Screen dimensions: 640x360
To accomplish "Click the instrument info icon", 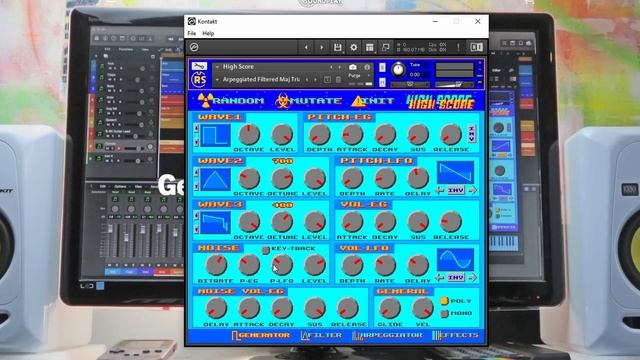I will [x=367, y=67].
